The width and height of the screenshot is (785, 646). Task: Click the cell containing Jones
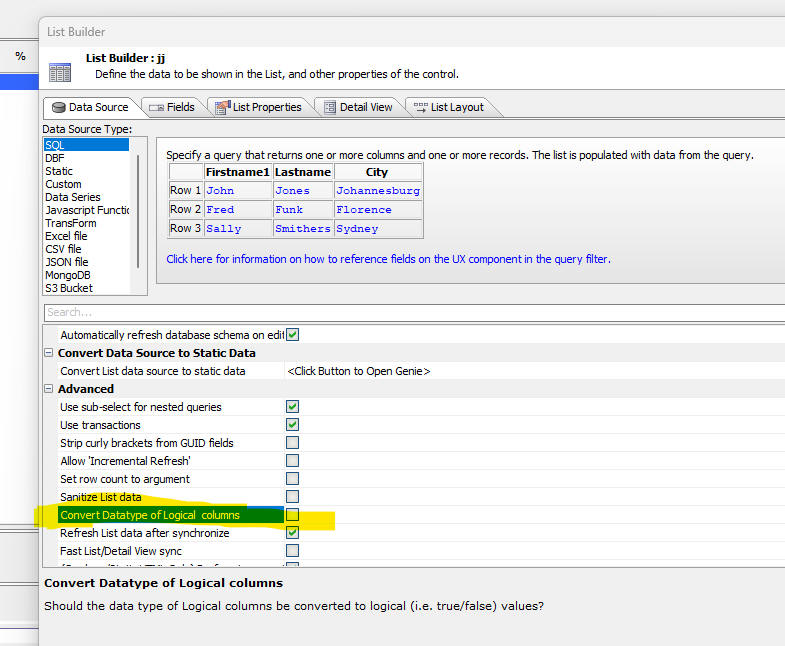coord(303,191)
